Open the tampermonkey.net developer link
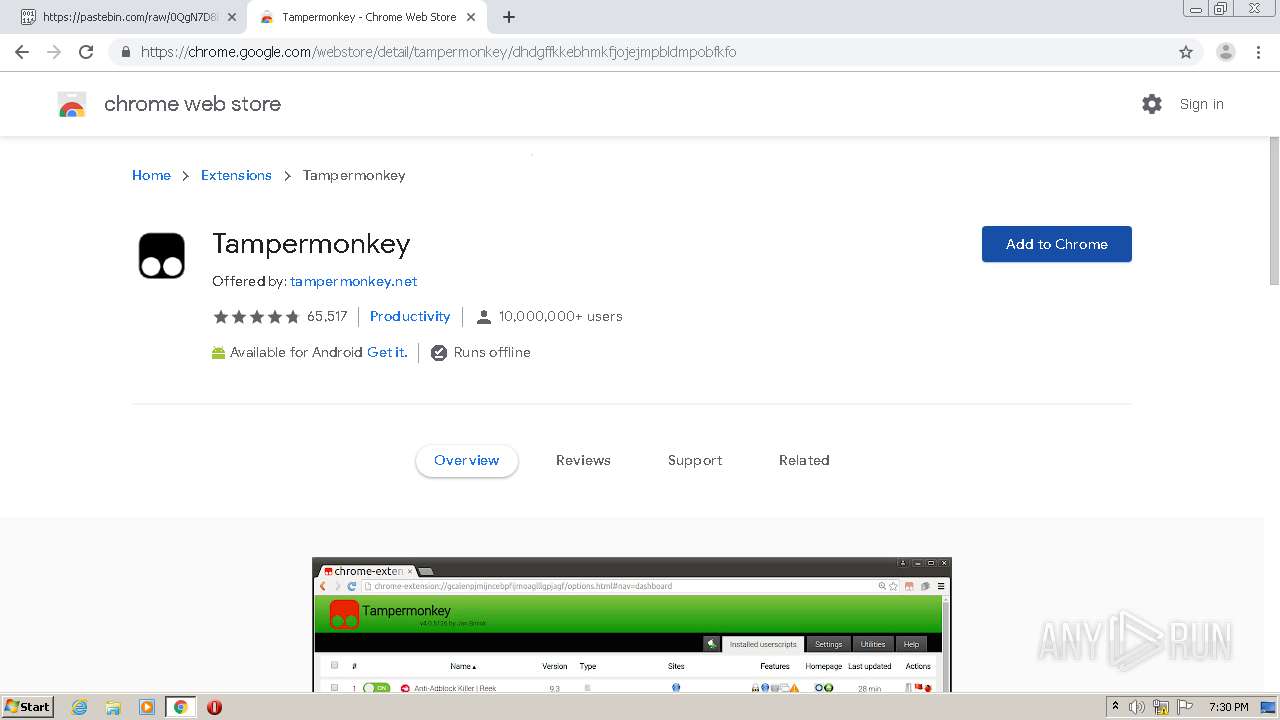Viewport: 1280px width, 720px height. coord(353,281)
